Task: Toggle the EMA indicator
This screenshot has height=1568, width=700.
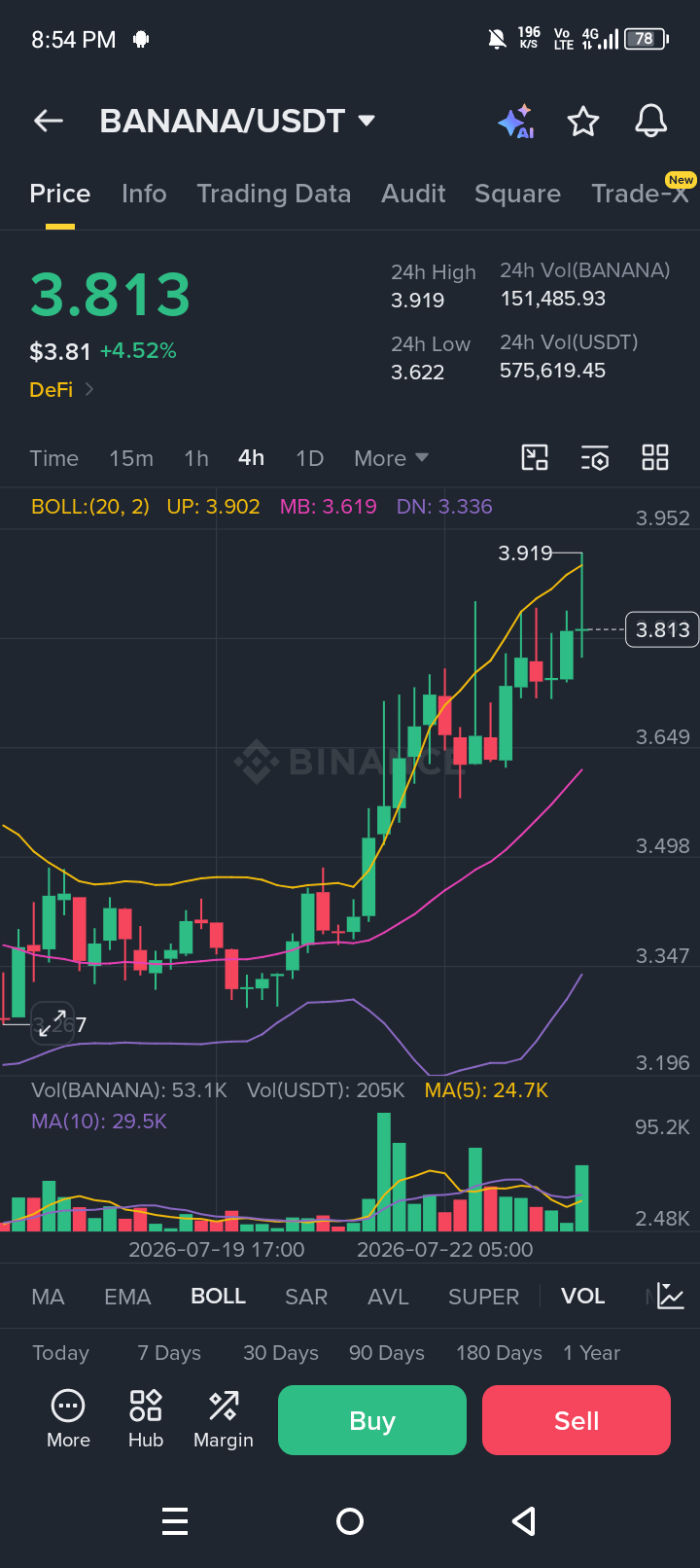Action: point(127,1297)
